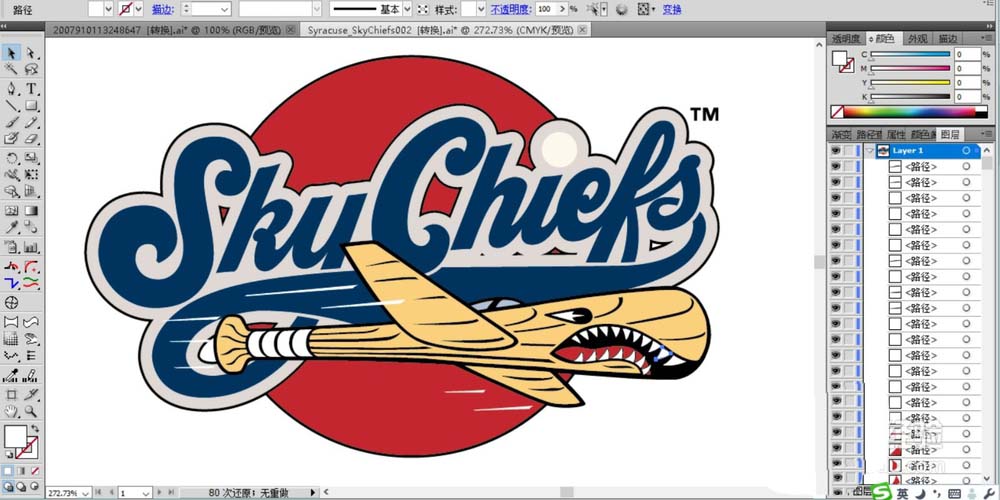Screen dimensions: 1000x500
Task: Select the Pencil tool
Action: [x=31, y=122]
